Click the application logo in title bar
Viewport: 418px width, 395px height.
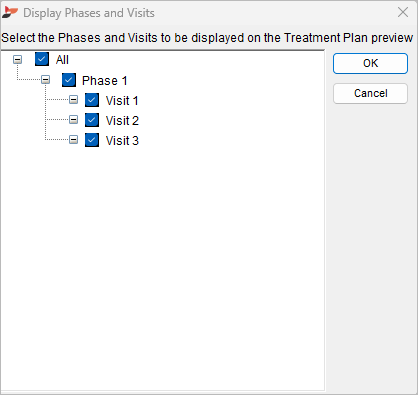pyautogui.click(x=10, y=13)
